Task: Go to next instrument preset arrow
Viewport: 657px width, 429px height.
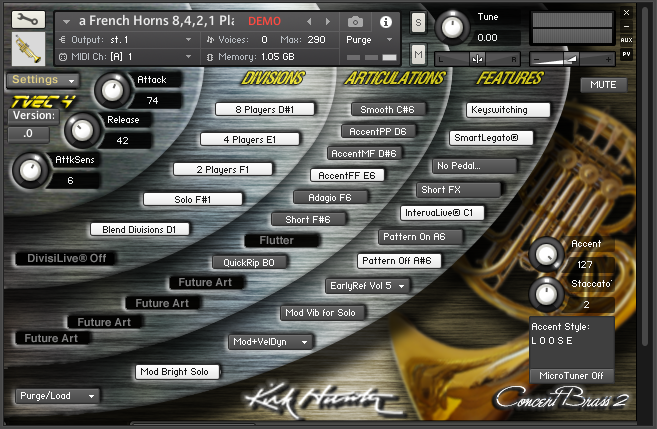Action: (328, 21)
